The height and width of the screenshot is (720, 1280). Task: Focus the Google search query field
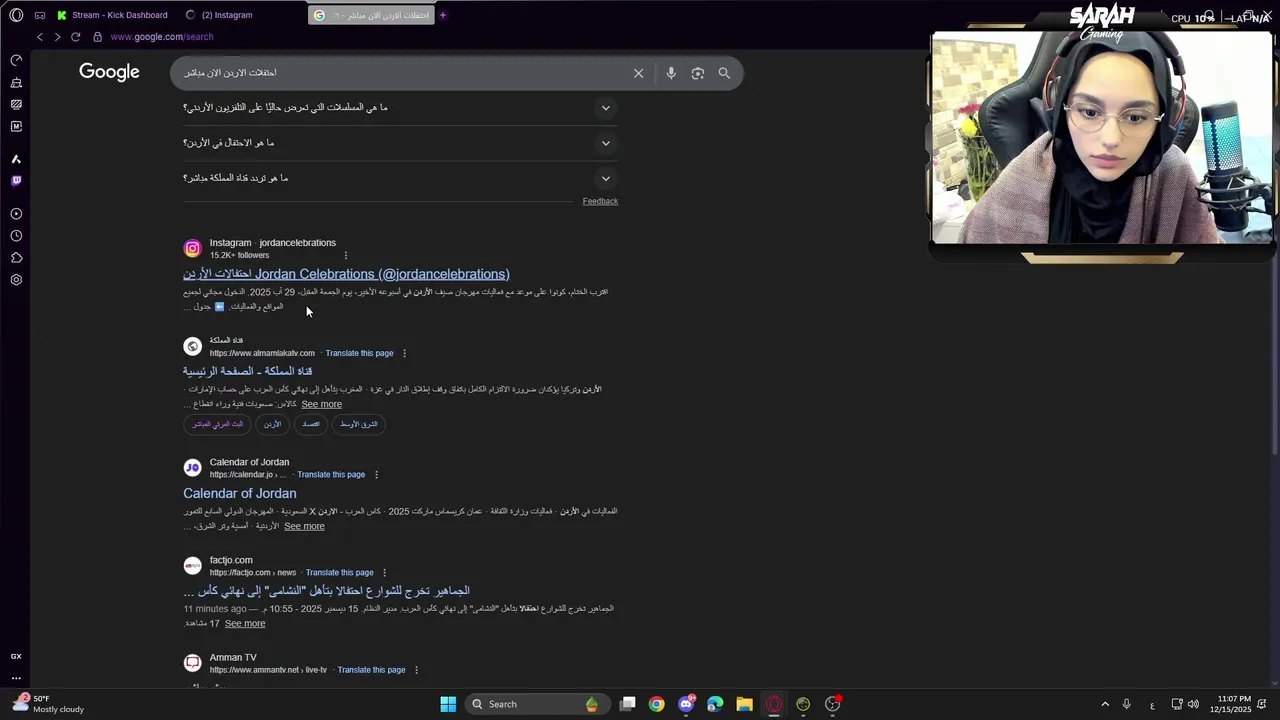pos(400,73)
